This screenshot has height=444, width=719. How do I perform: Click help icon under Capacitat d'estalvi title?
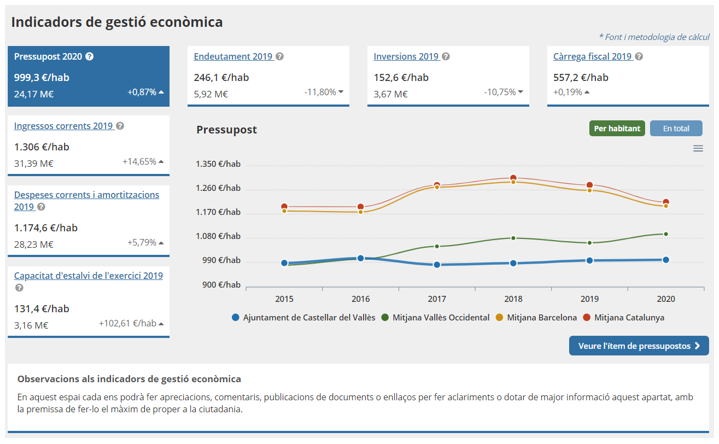(19, 289)
